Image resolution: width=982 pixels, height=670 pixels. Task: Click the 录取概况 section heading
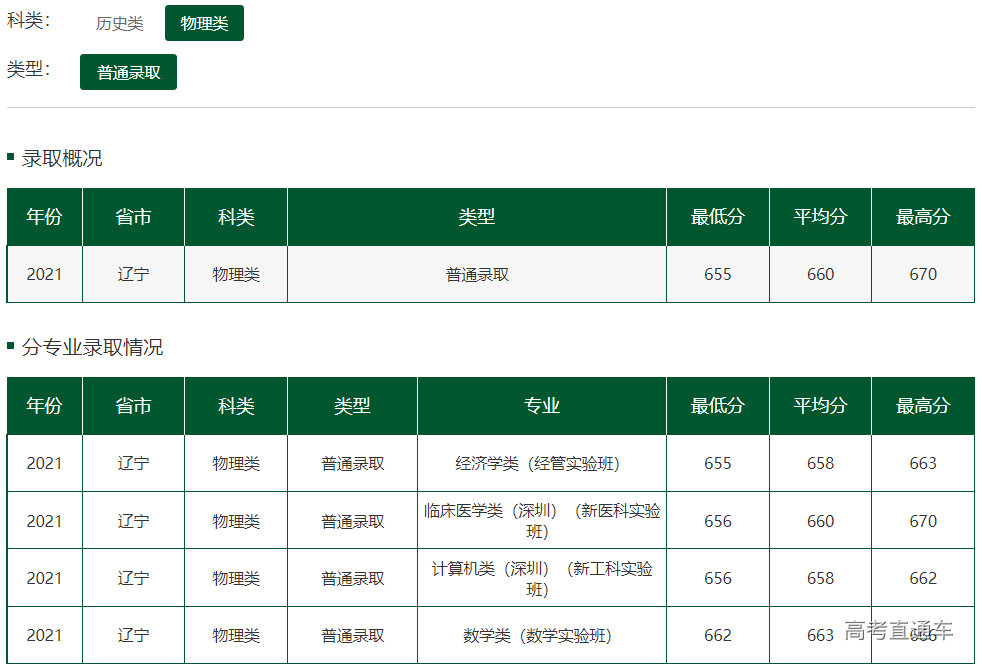[x=62, y=158]
